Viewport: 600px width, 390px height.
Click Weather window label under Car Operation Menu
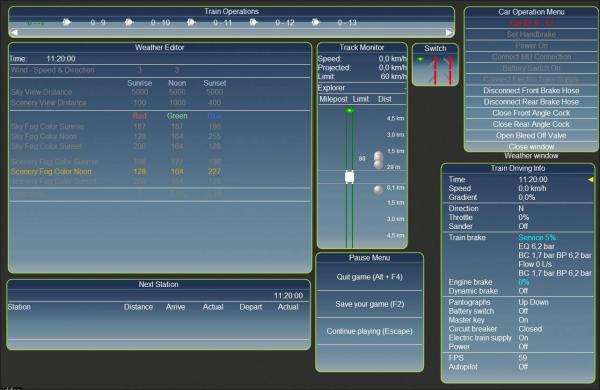(x=531, y=156)
